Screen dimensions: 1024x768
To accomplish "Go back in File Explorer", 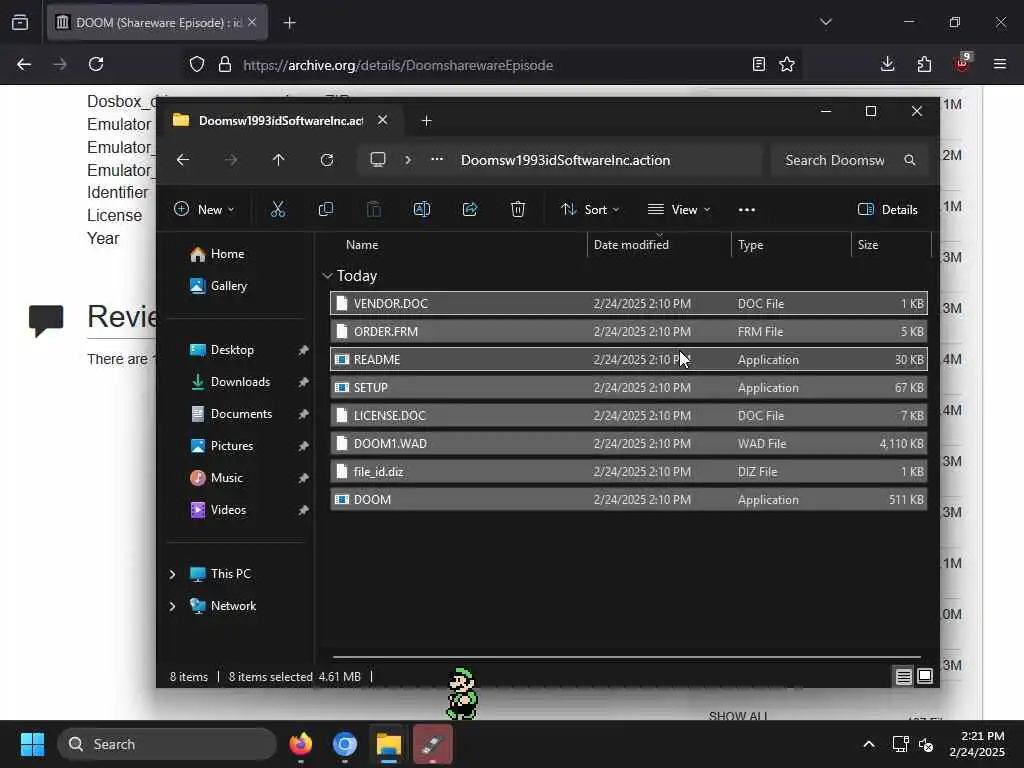I will [x=183, y=160].
